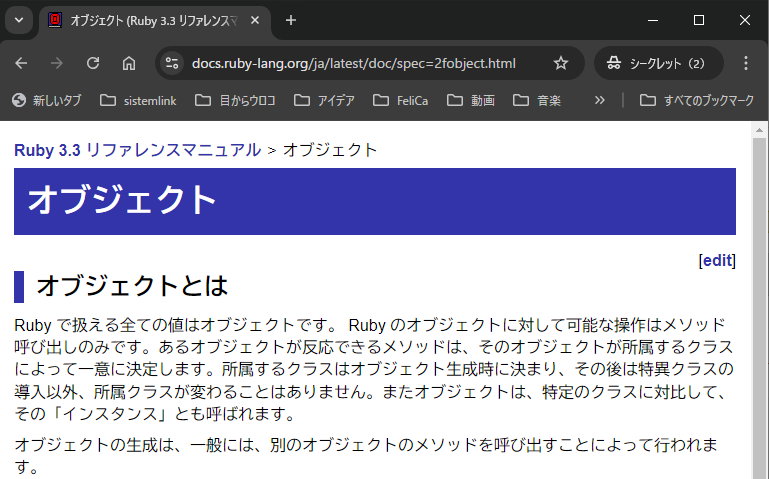The height and width of the screenshot is (479, 769).
Task: Click the scrollbar up arrow
Action: coord(759,130)
